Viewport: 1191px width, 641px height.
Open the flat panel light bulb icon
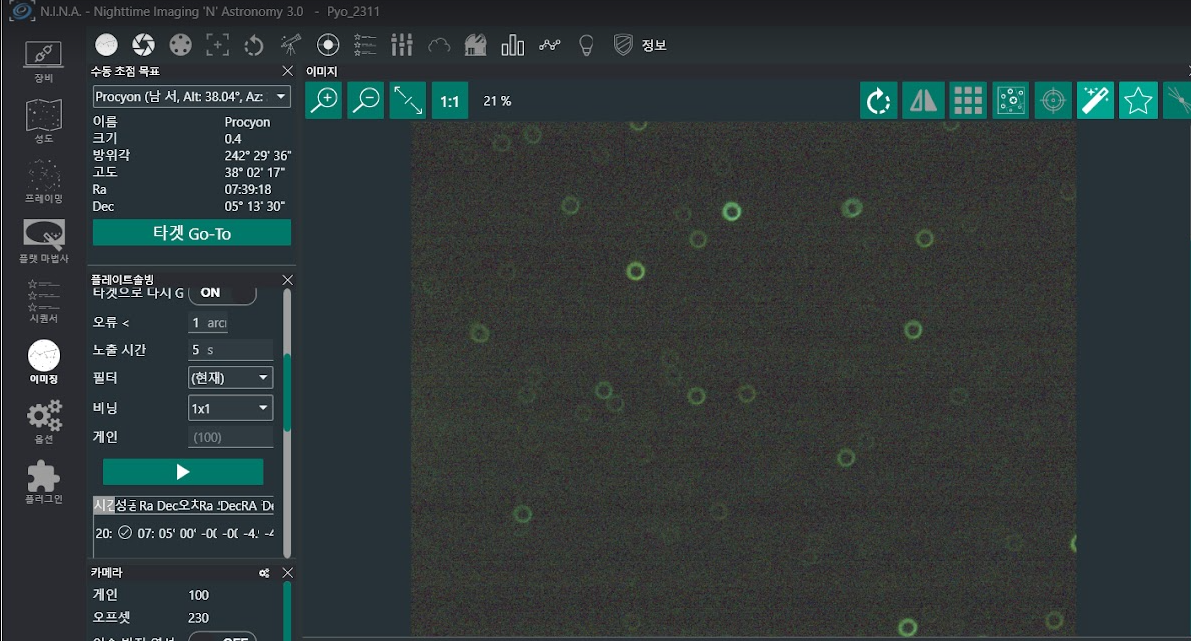pyautogui.click(x=586, y=45)
